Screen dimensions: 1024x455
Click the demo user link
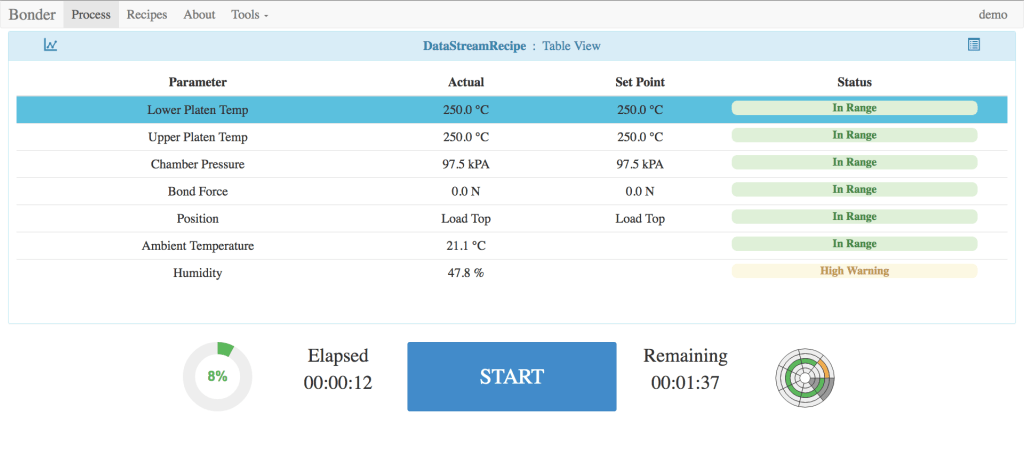tap(993, 14)
